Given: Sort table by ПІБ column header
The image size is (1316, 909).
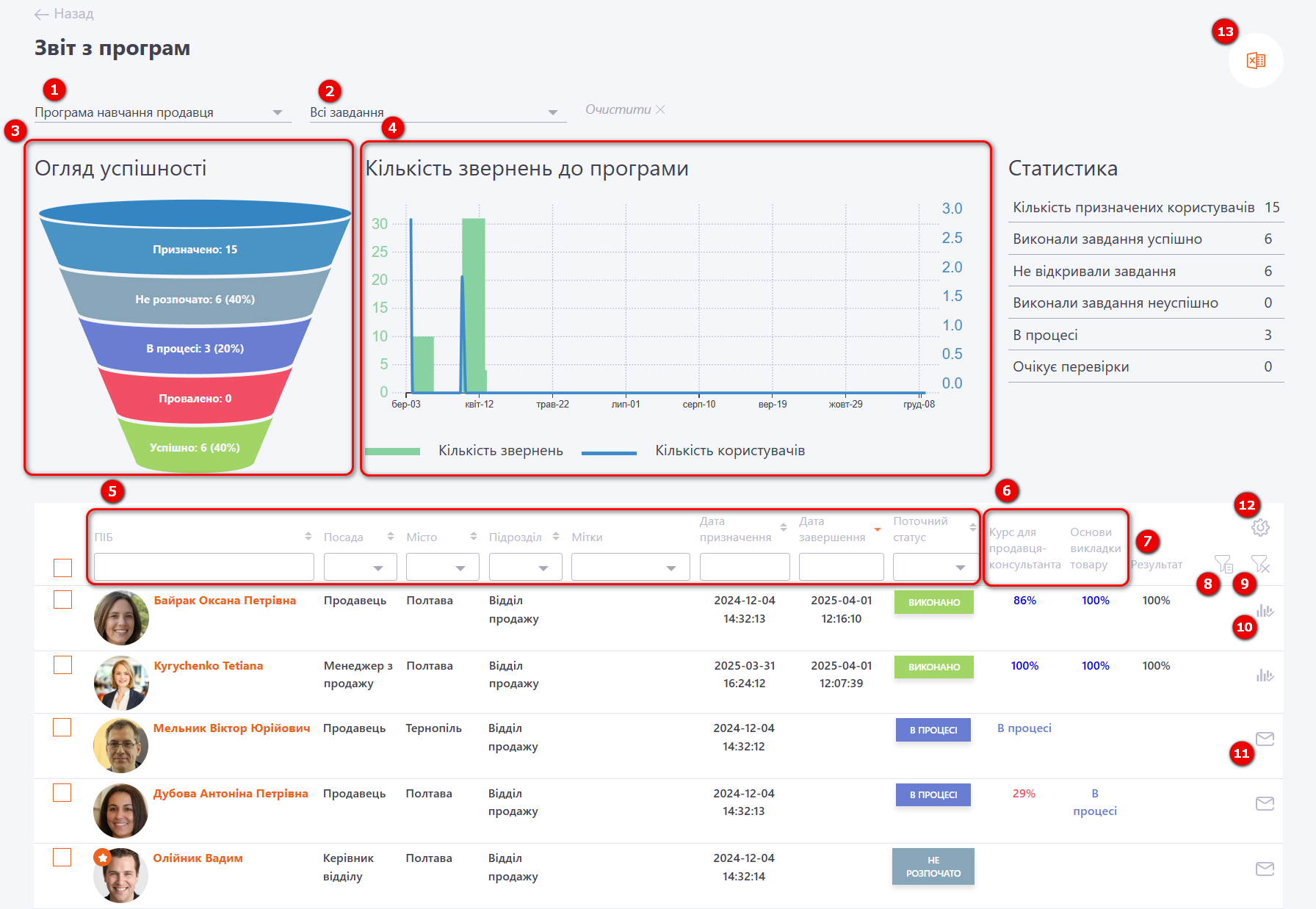Looking at the screenshot, I should (308, 537).
